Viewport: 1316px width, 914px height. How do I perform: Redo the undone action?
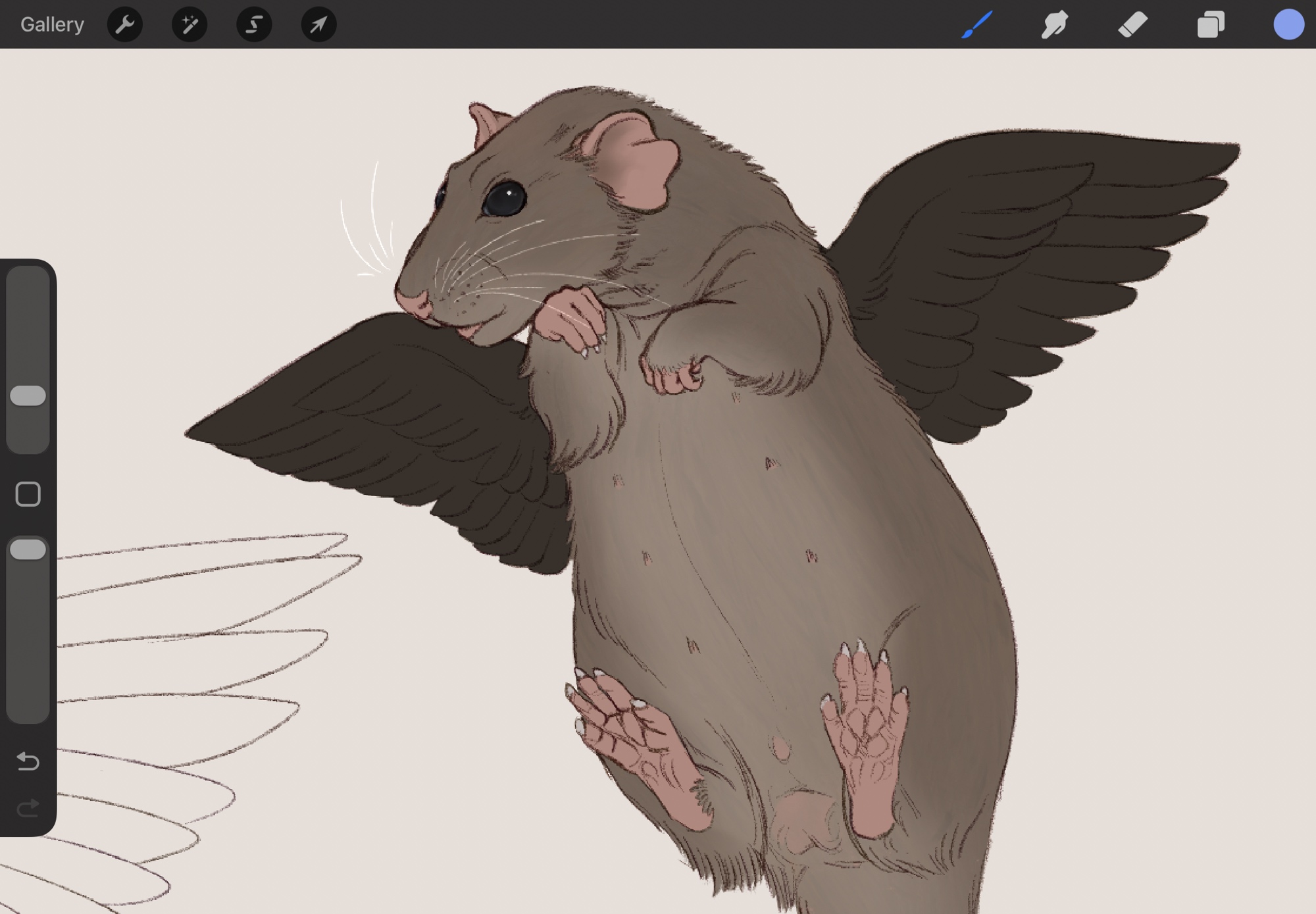pos(28,807)
